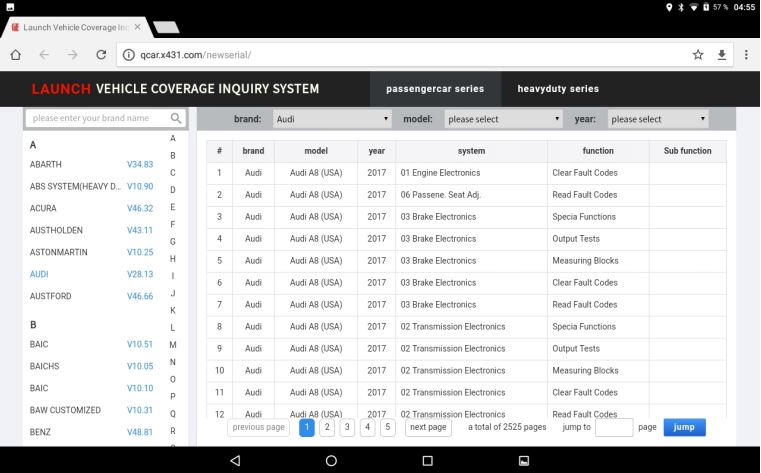761x473 pixels.
Task: Select ABS SYSTEM(HEAVY D... brand entry
Action: pos(75,186)
